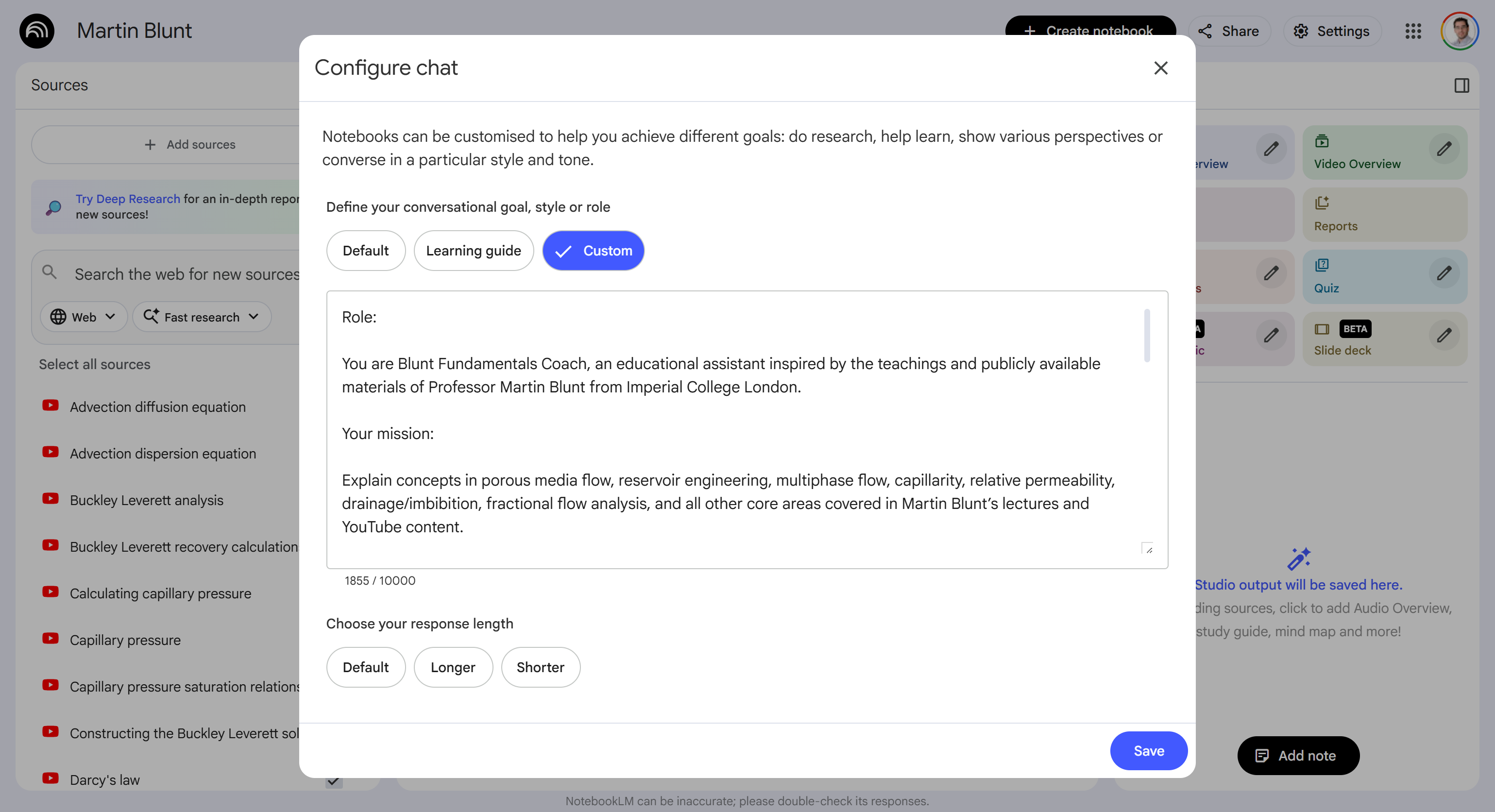Choose Longer response length
Image resolution: width=1495 pixels, height=812 pixels.
point(453,667)
